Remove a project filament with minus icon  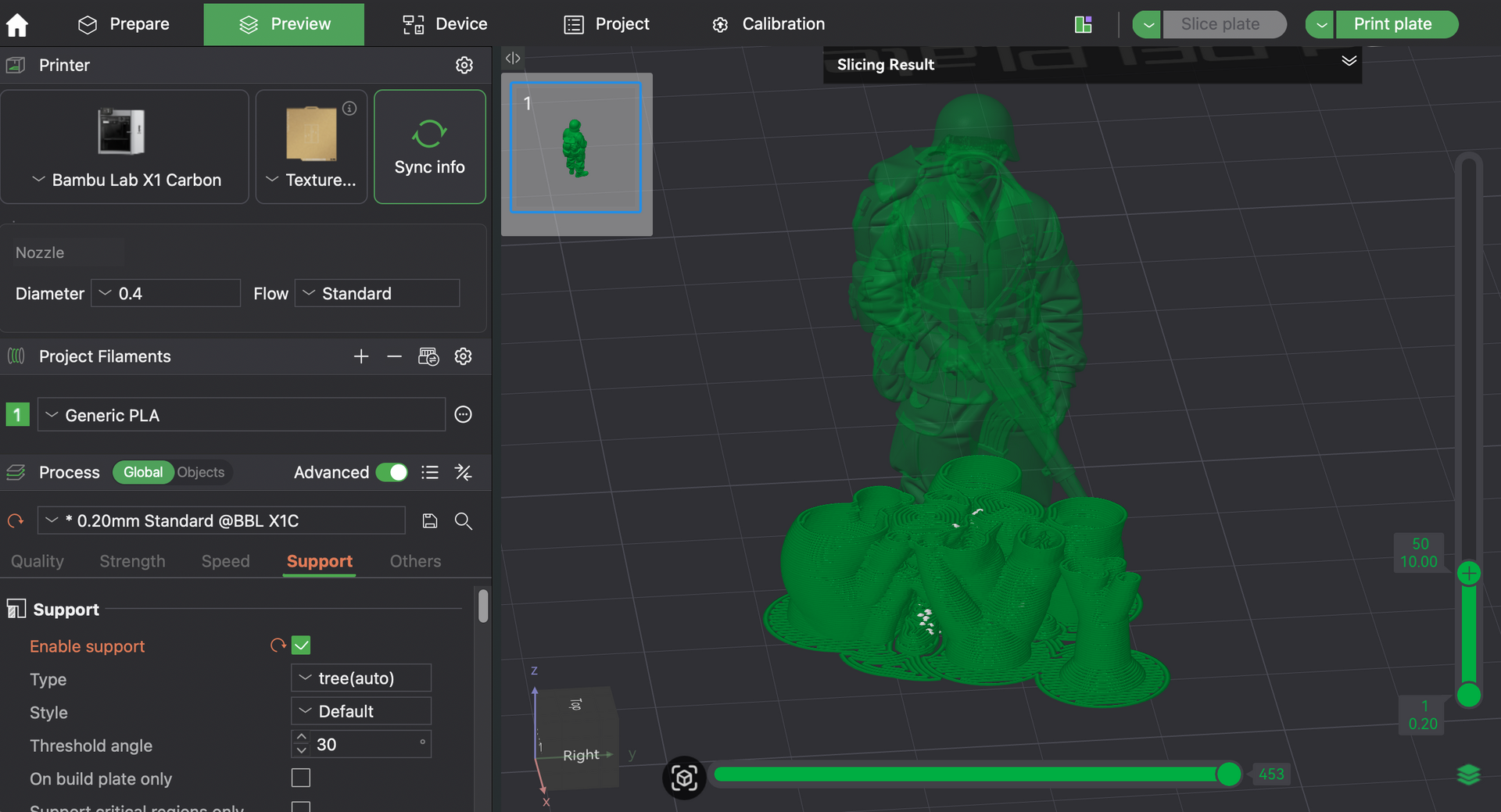(x=394, y=356)
